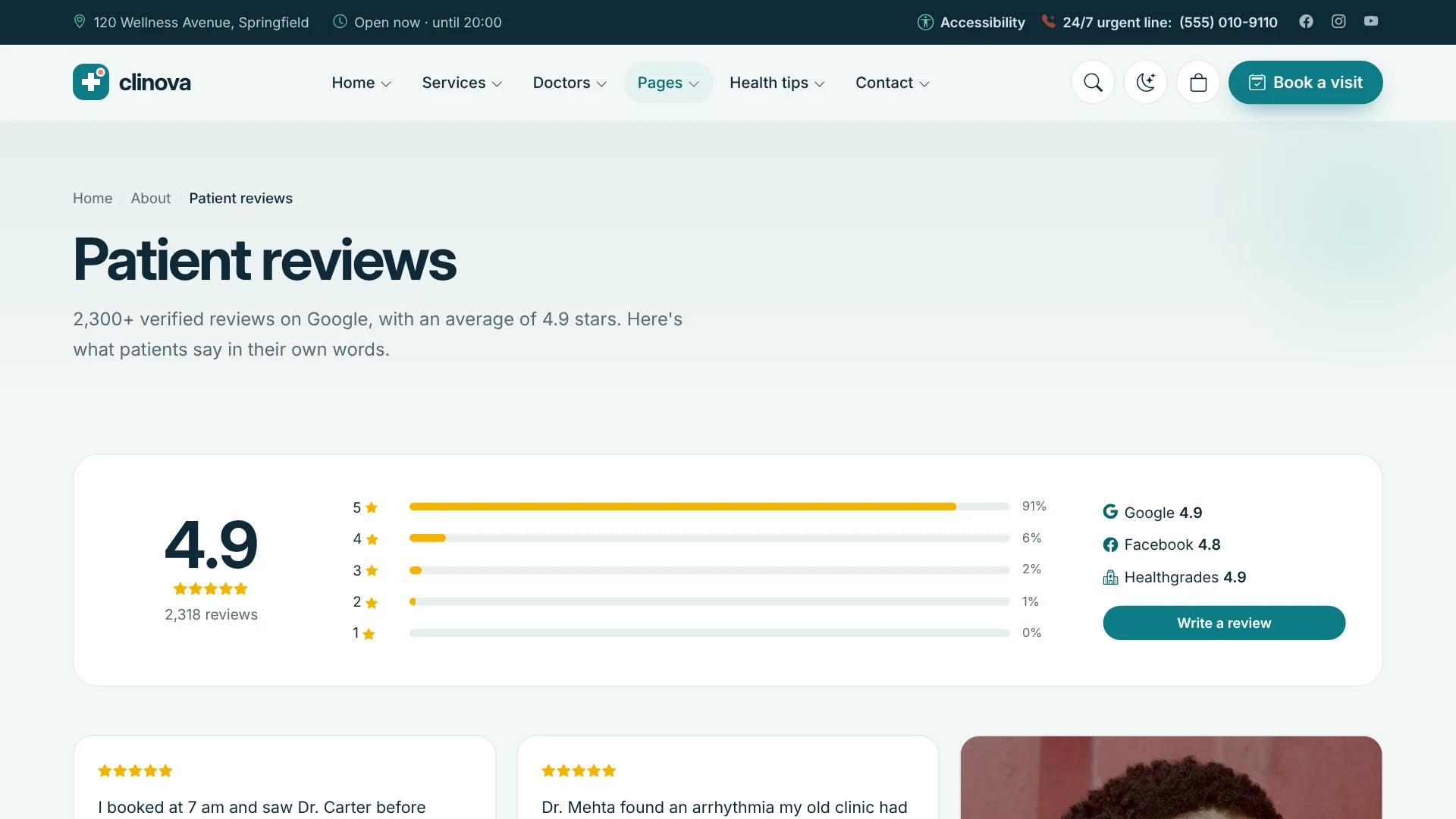Click the Dr. Carter 7 am review card
The height and width of the screenshot is (819, 1456).
point(284,777)
